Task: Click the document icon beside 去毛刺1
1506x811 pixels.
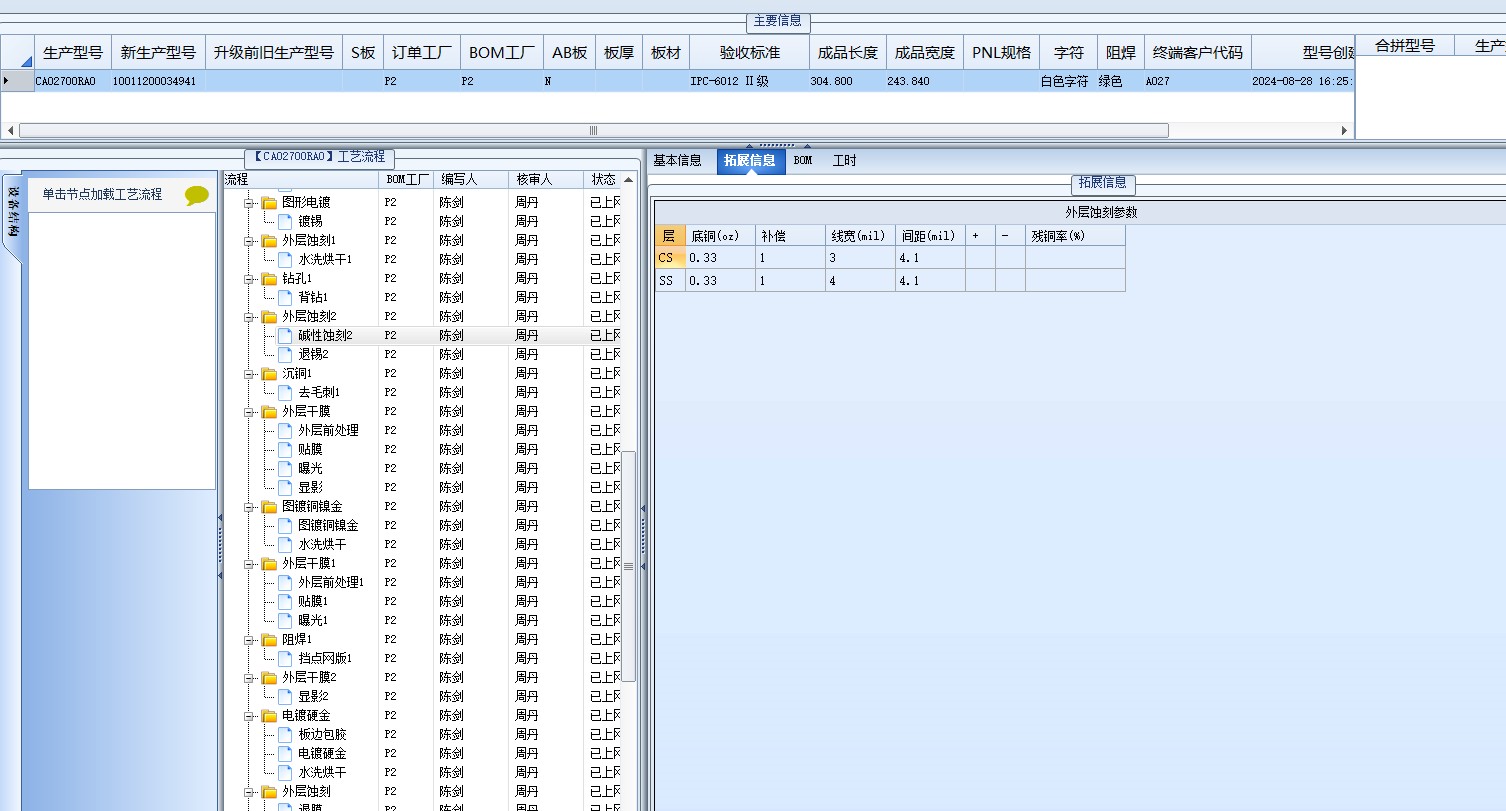Action: click(286, 392)
